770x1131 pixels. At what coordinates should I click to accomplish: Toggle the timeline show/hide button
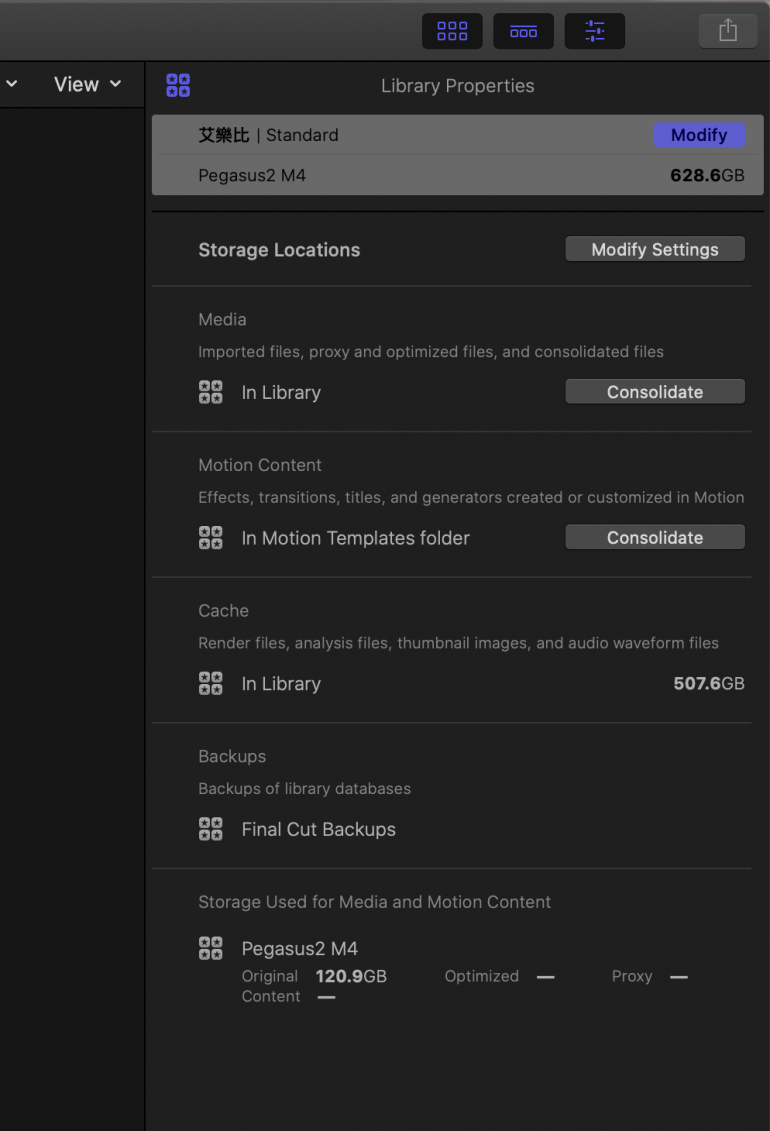tap(523, 31)
